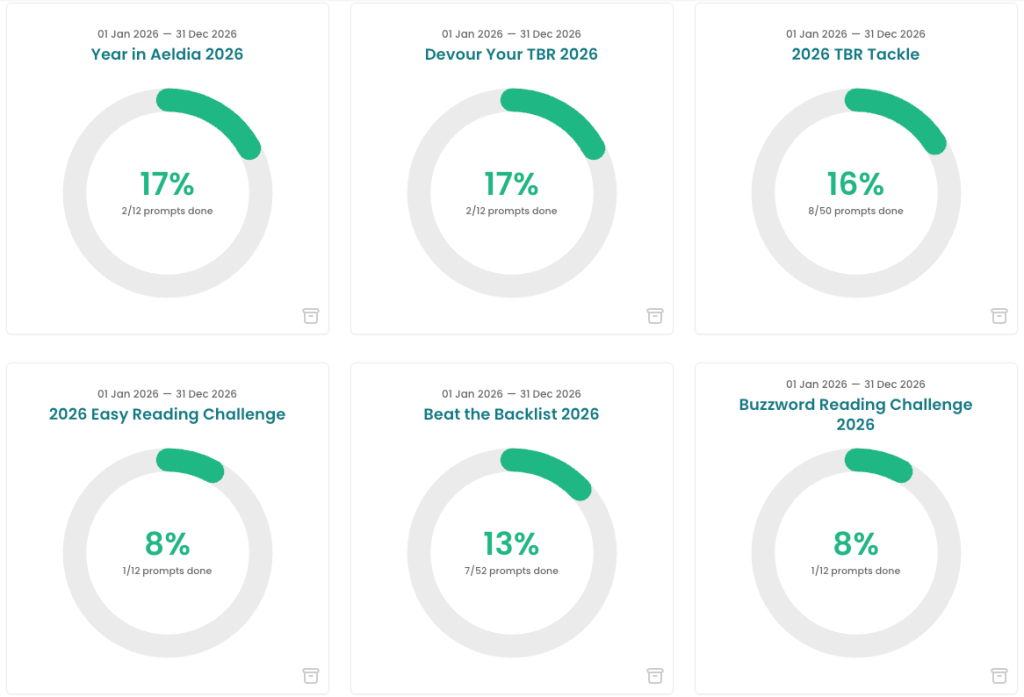Click the 17% figure in Devour Your TBR
This screenshot has width=1024, height=697.
coord(511,184)
